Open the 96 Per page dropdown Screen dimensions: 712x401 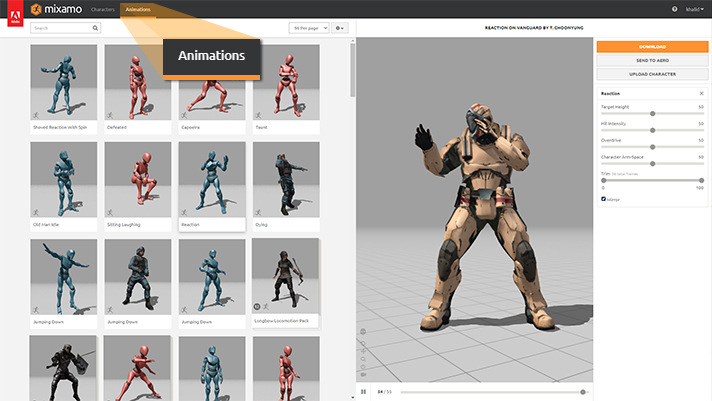pos(309,28)
